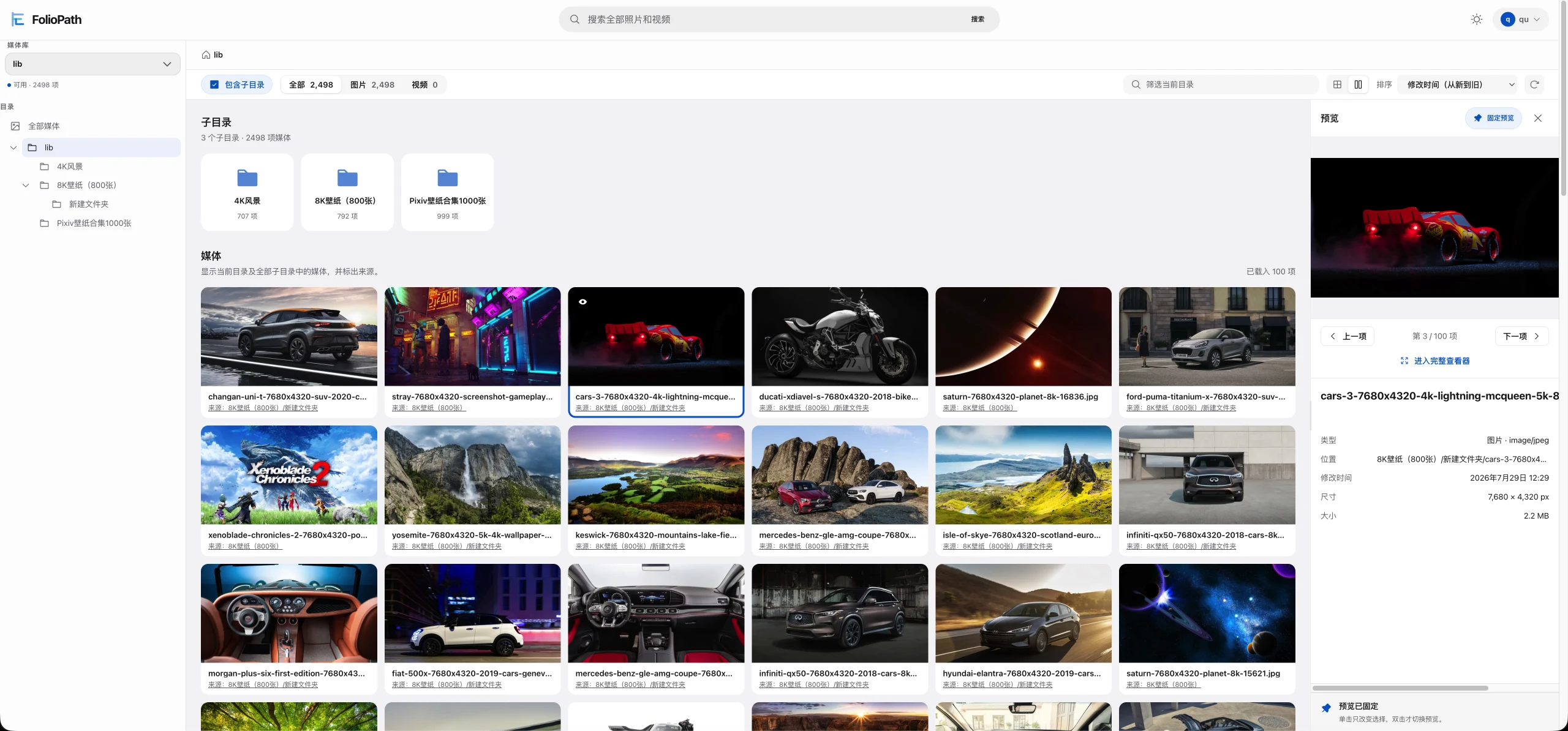Click the search magnifier icon in top bar
1568x731 pixels.
(x=575, y=20)
